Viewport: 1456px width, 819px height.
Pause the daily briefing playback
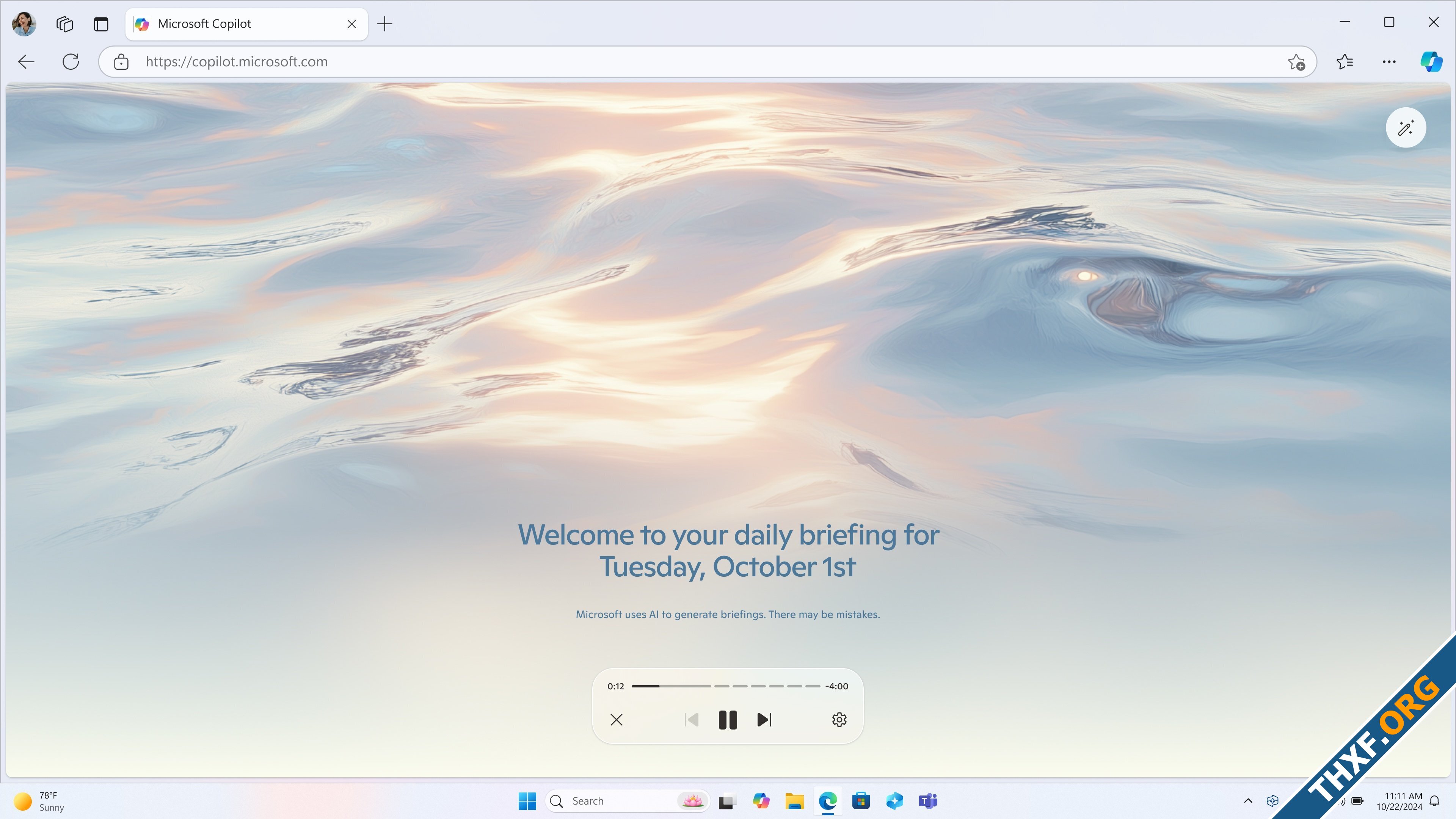(728, 720)
